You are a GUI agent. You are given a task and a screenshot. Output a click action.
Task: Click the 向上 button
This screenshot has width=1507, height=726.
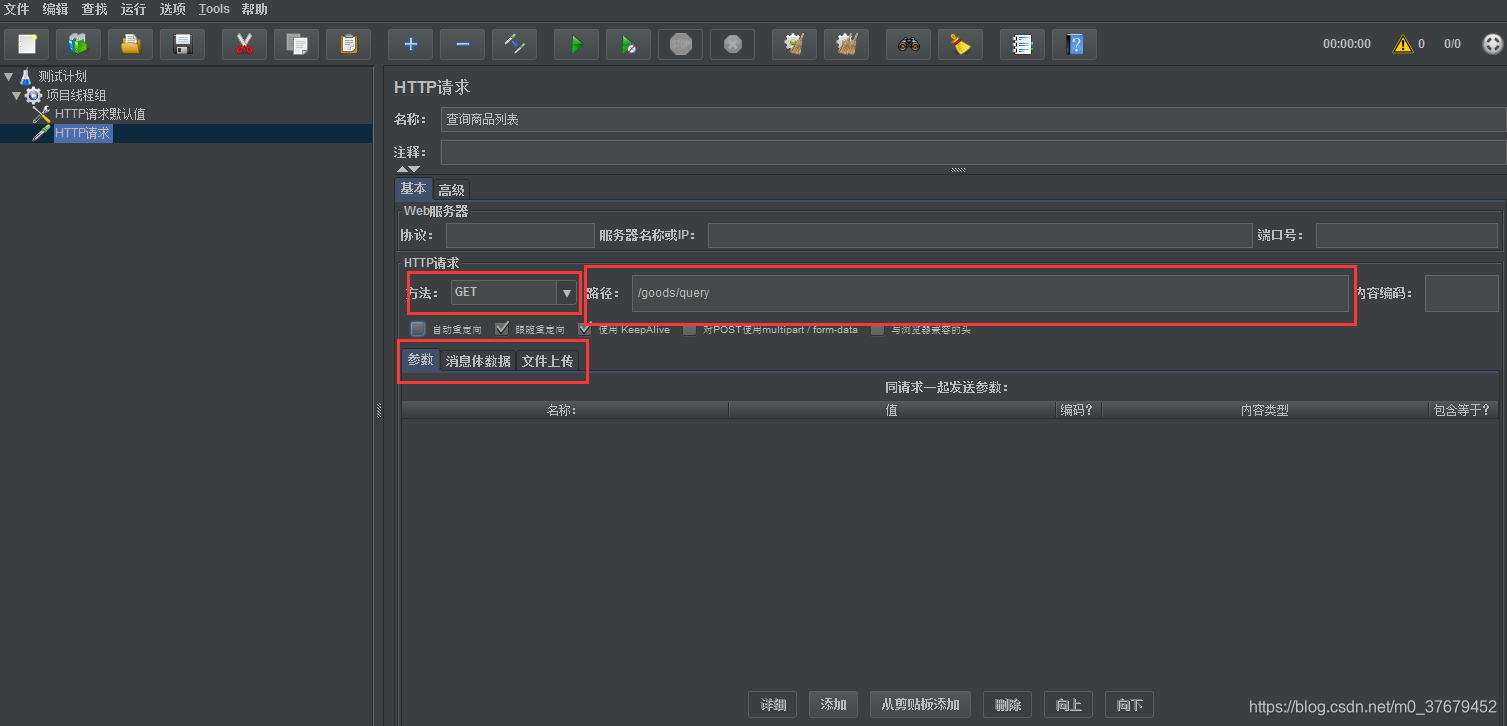click(x=1069, y=705)
